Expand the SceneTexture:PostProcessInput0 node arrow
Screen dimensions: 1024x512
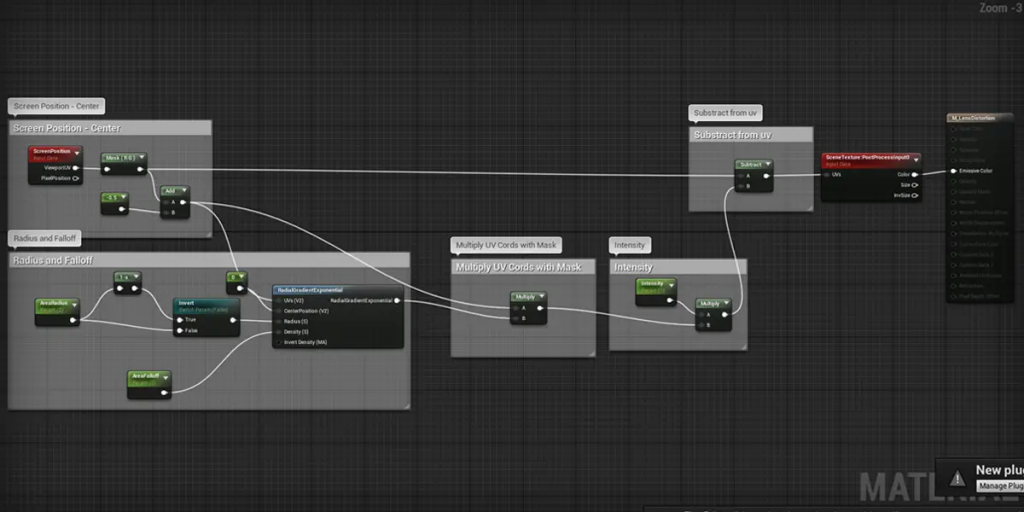click(x=915, y=160)
